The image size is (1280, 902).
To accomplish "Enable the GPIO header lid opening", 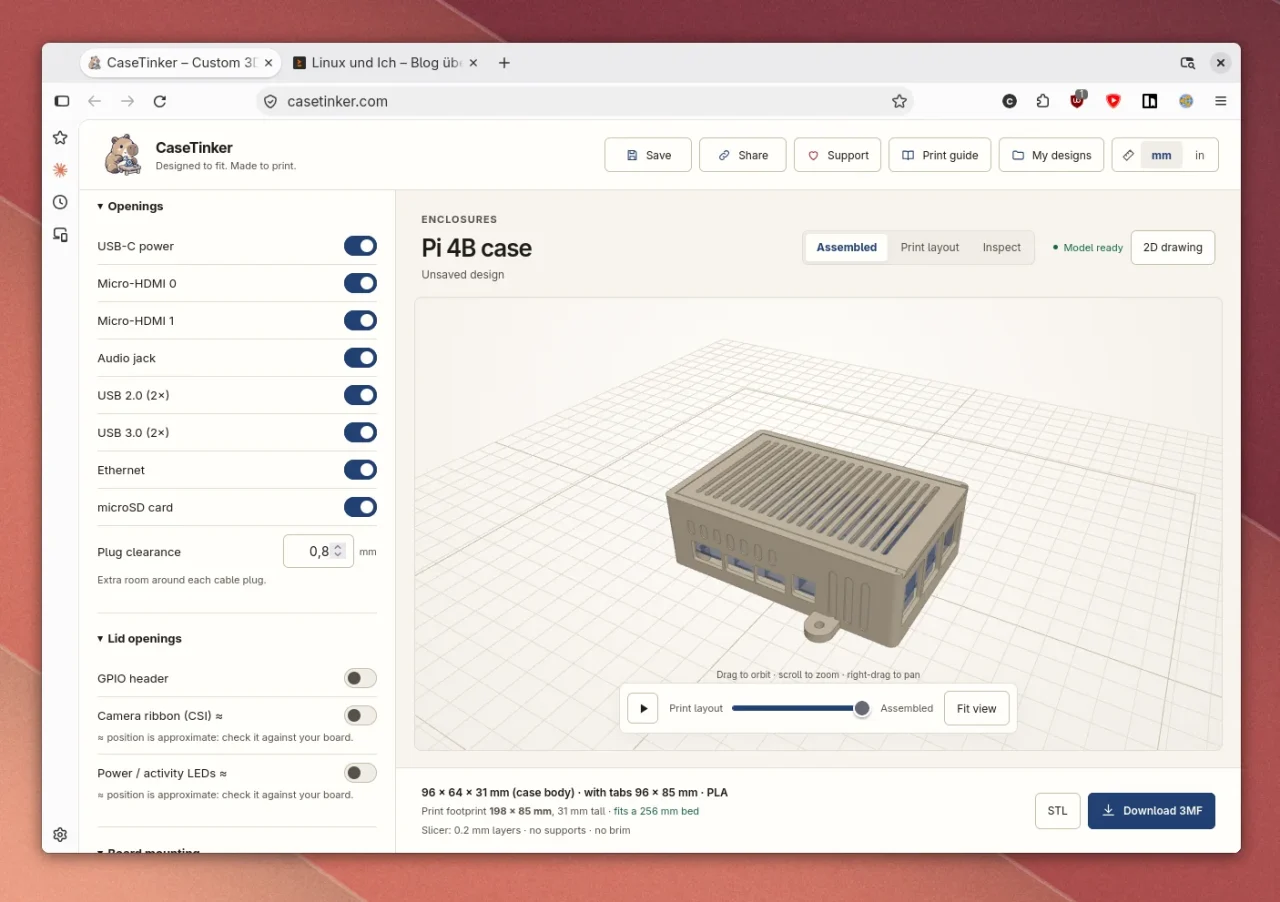I will point(360,678).
